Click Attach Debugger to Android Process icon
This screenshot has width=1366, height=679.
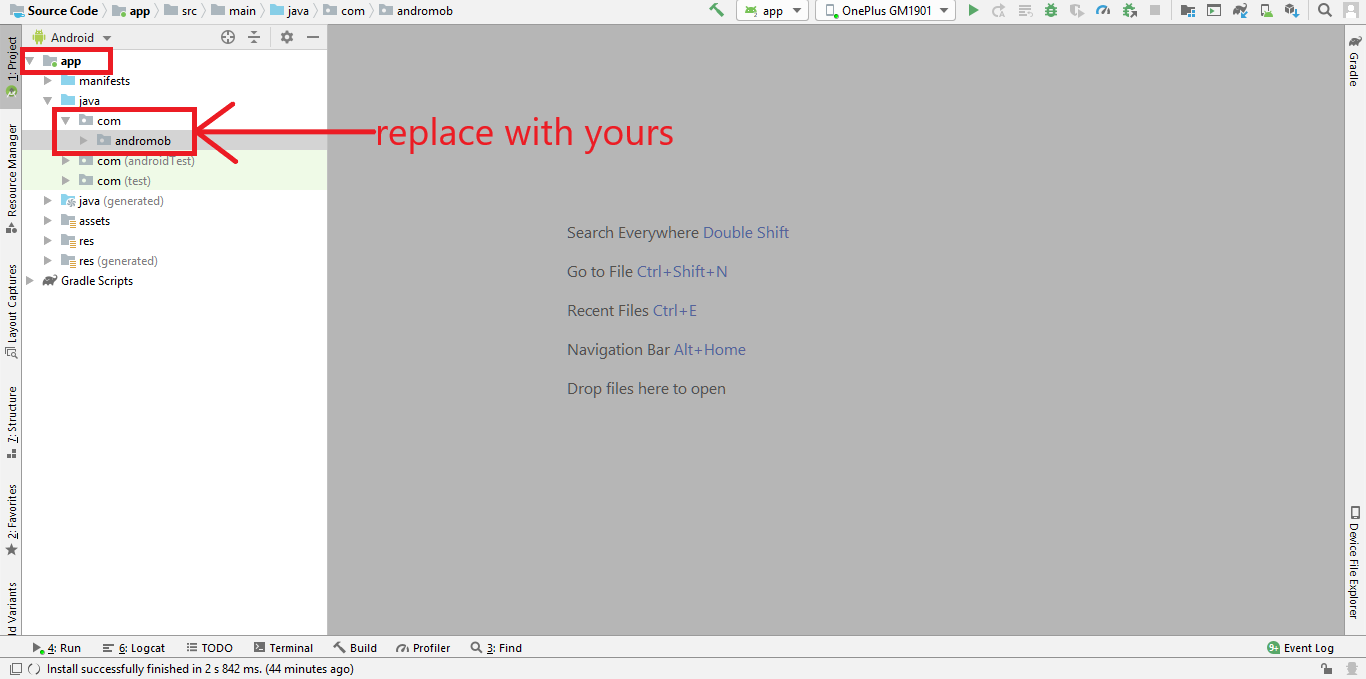pyautogui.click(x=1130, y=10)
